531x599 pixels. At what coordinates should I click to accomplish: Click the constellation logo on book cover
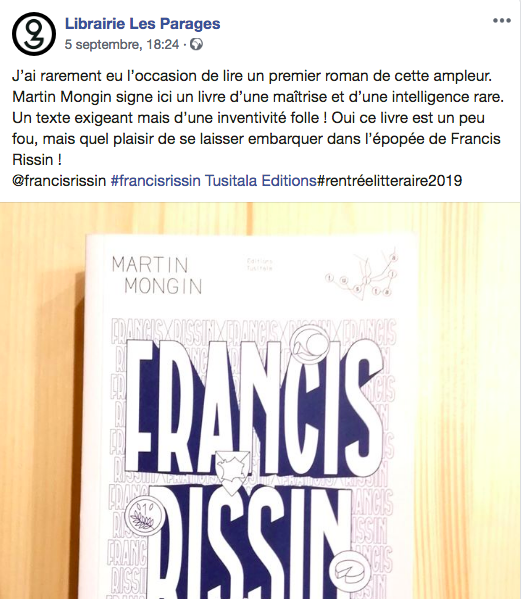(362, 274)
